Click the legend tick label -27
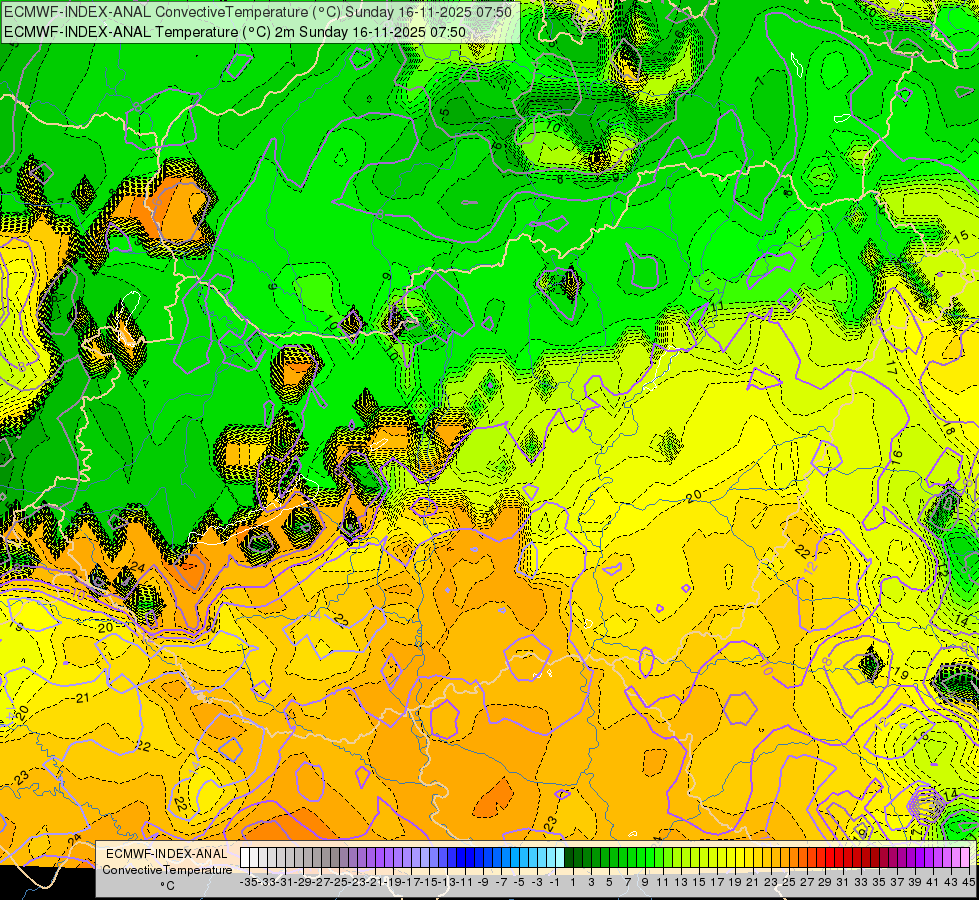This screenshot has width=979, height=900. pyautogui.click(x=322, y=883)
